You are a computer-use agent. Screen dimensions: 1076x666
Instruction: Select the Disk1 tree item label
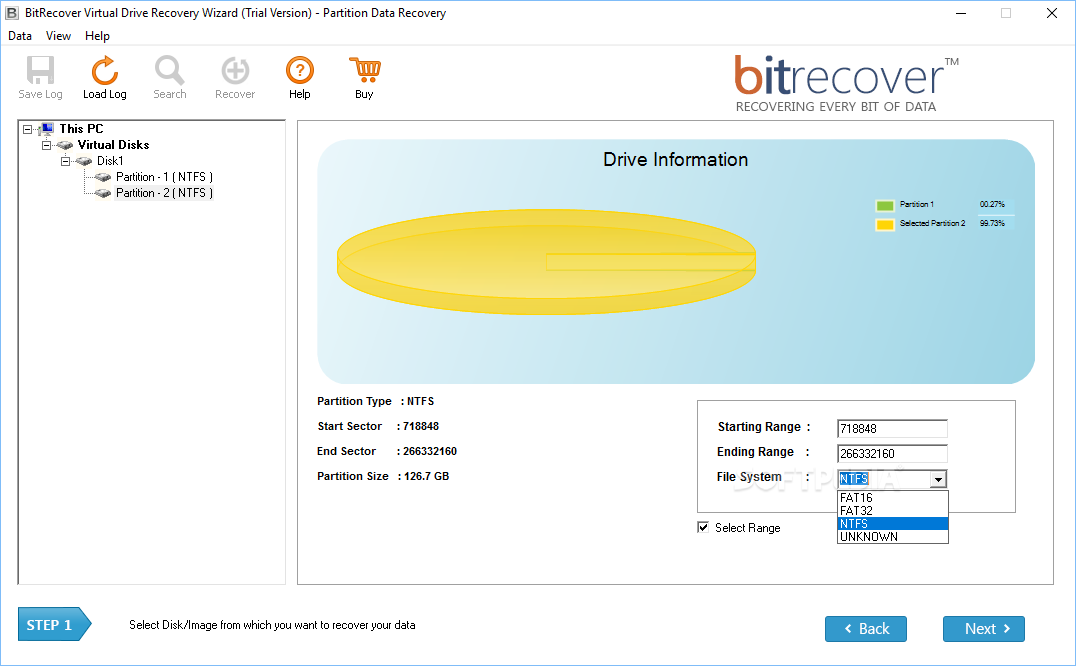pyautogui.click(x=110, y=161)
